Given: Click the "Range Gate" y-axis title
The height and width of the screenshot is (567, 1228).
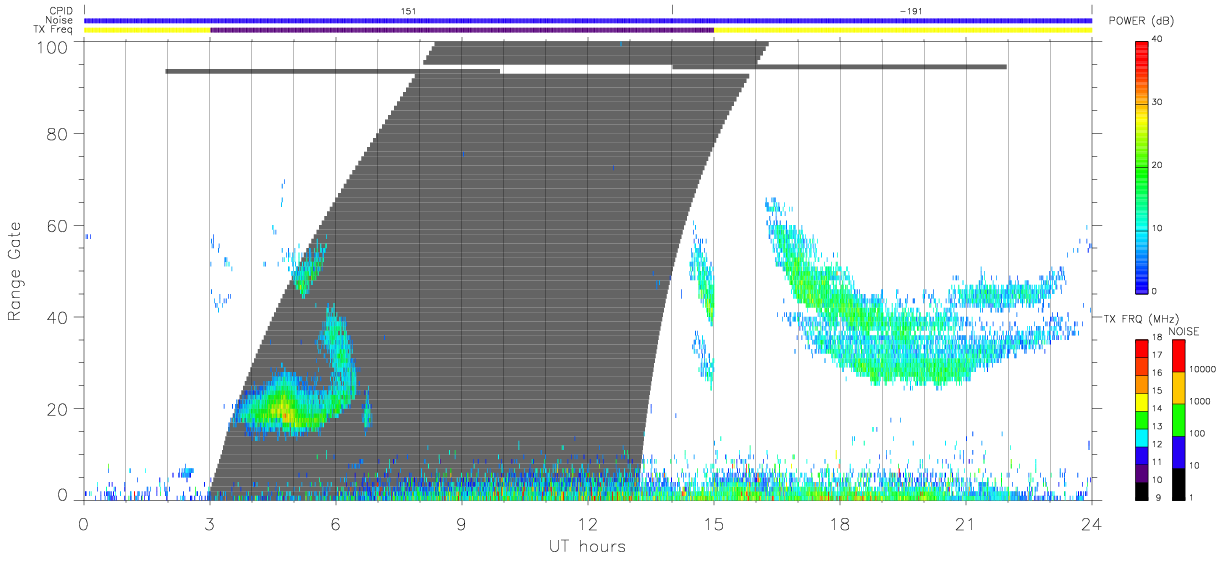Looking at the screenshot, I should coord(15,271).
